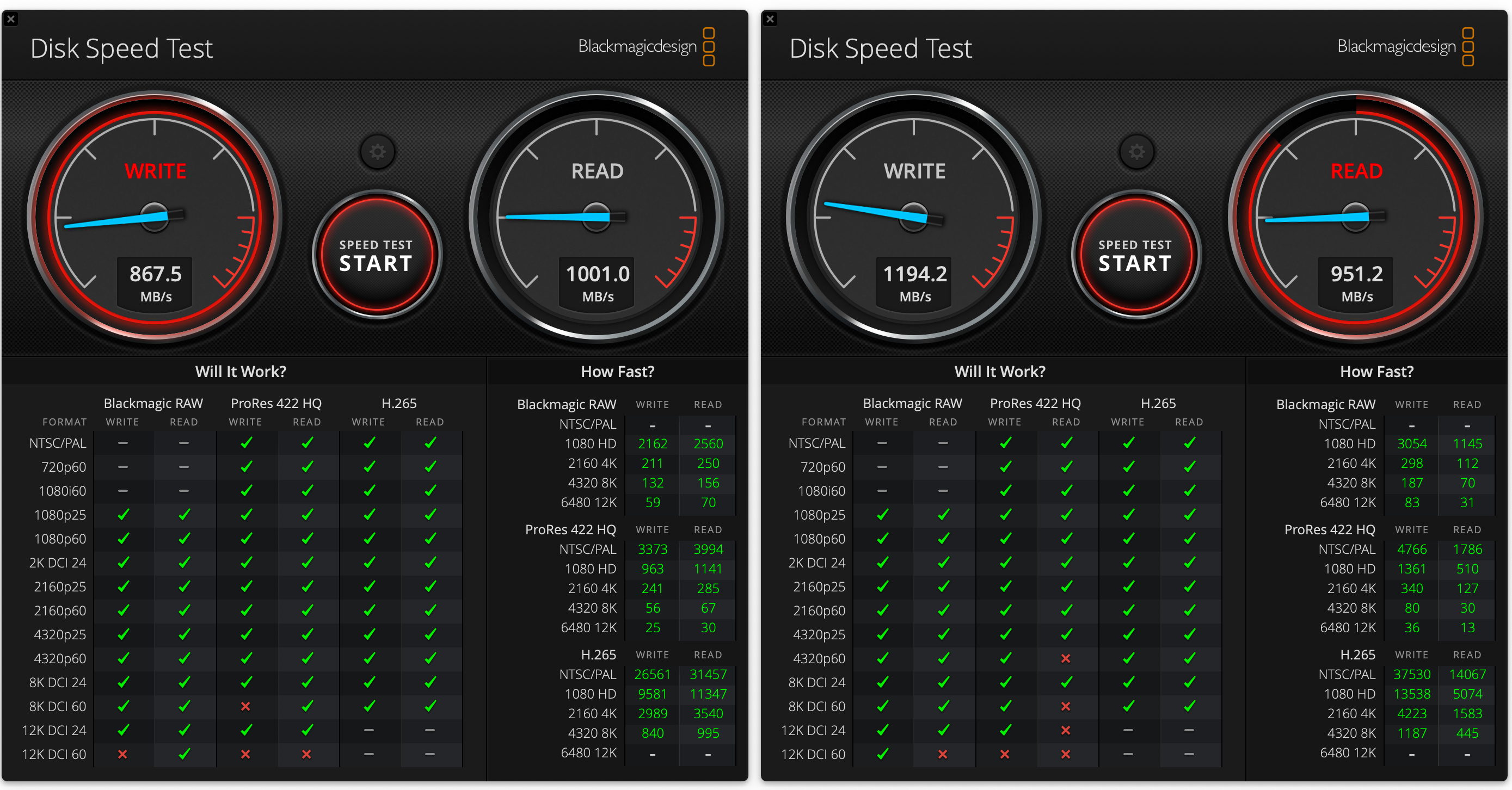The width and height of the screenshot is (1512, 790).
Task: Click the red X for 12K DCI 60 Blackmagic RAW write
Action: (x=122, y=754)
